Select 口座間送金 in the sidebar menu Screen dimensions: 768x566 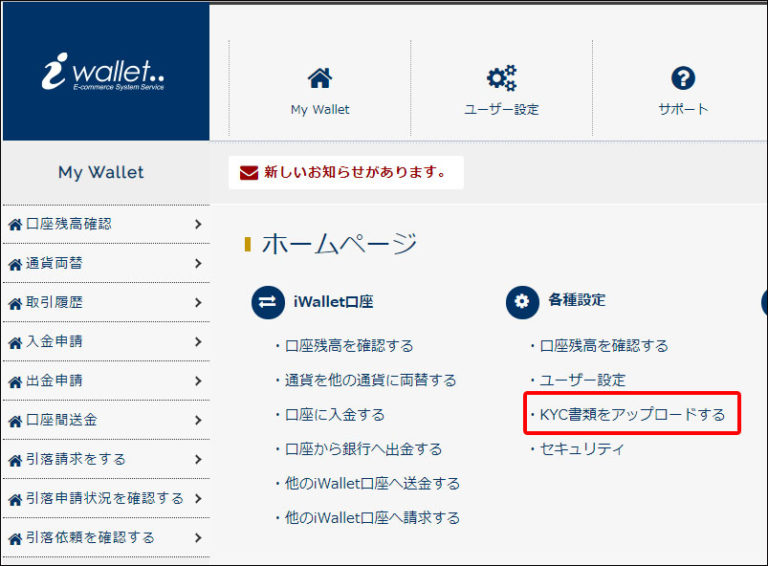click(106, 420)
